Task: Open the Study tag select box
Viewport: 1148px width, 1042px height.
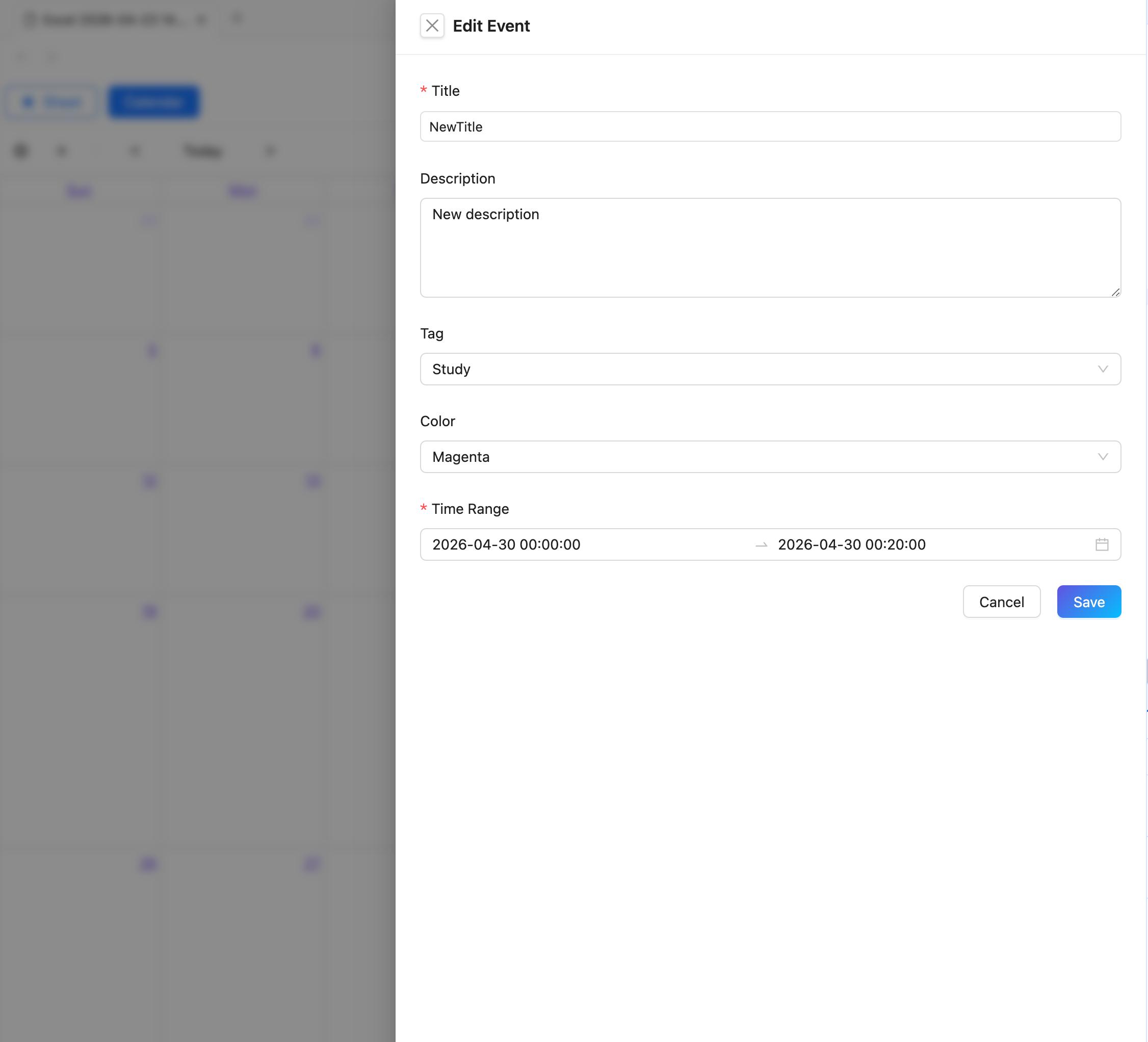Action: (x=770, y=369)
